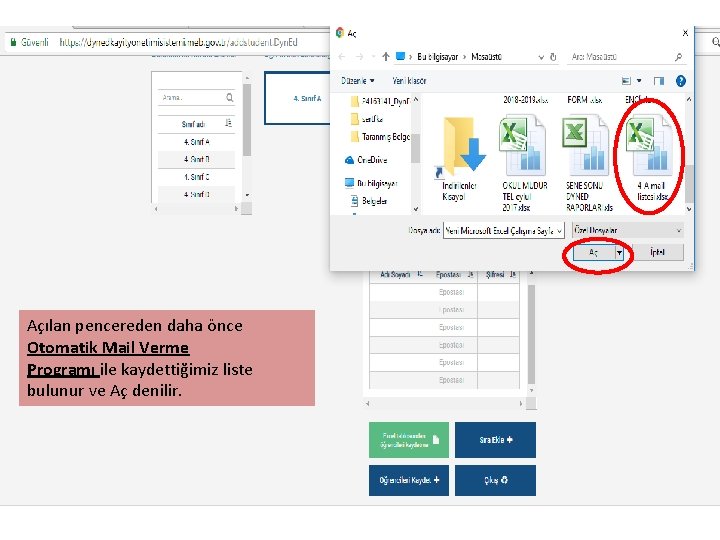Select the 'sertifka' folder in navigation pane
The height and width of the screenshot is (540, 720).
tap(366, 119)
